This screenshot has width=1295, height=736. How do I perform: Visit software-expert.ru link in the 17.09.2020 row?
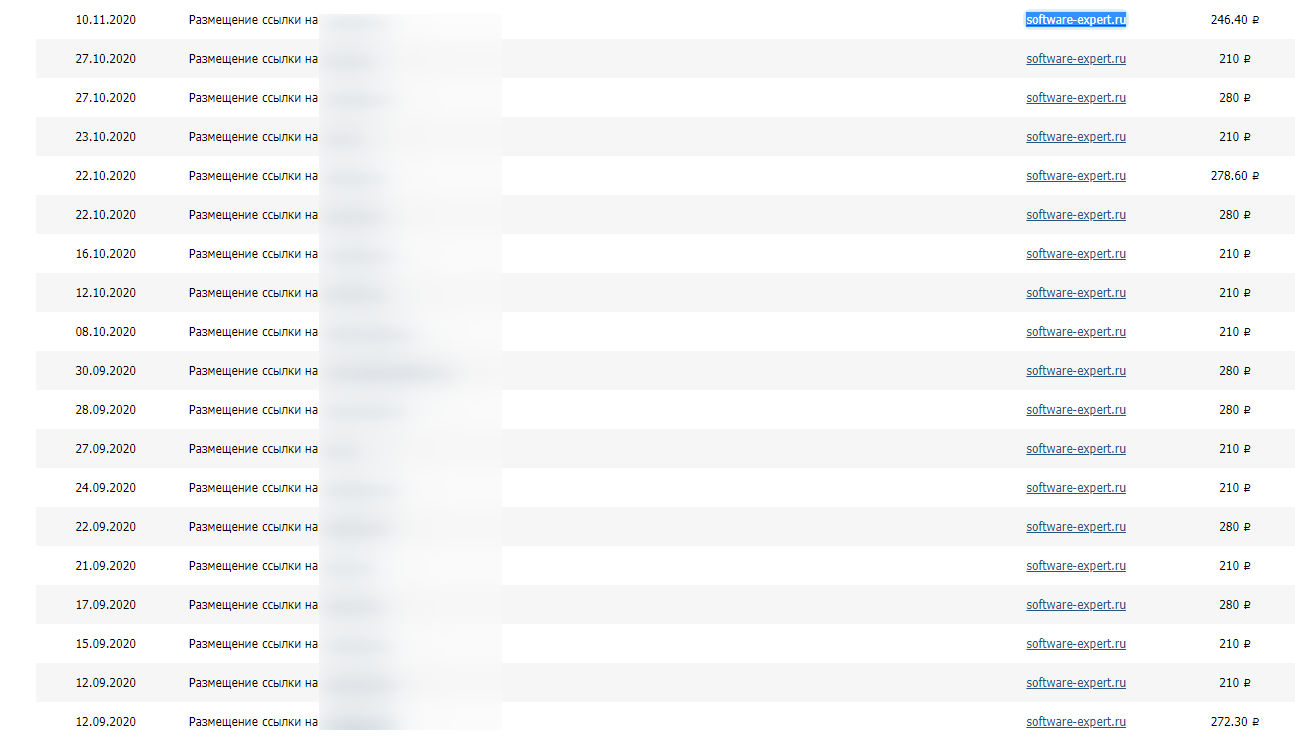click(x=1076, y=605)
